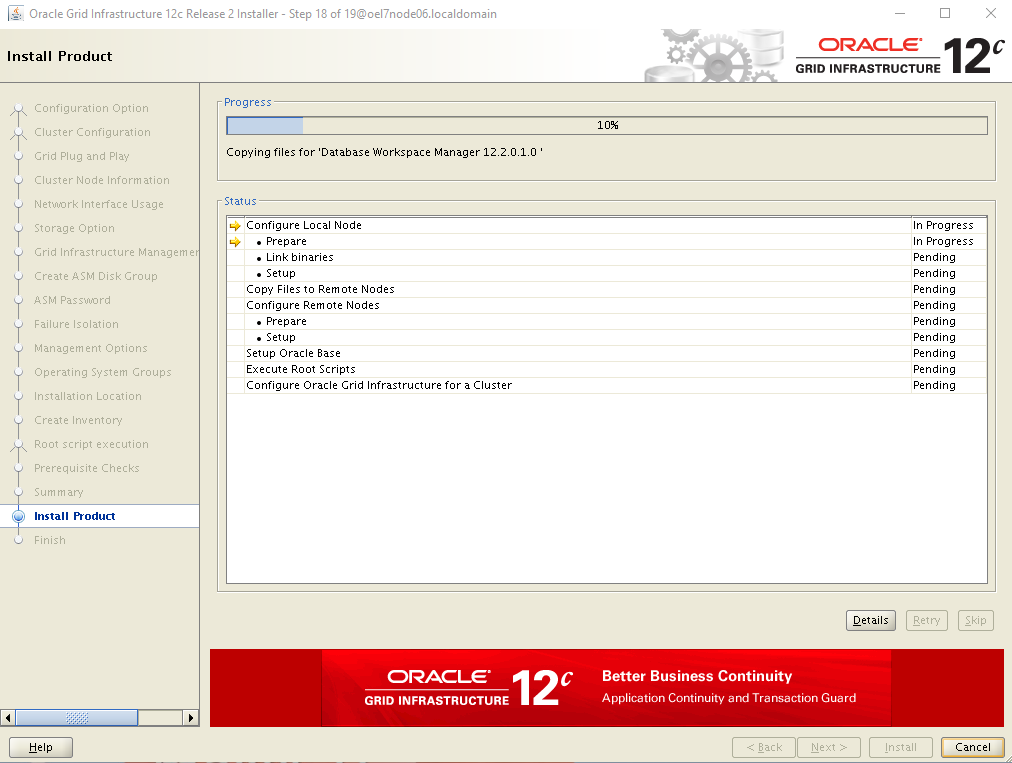This screenshot has height=763, width=1012.
Task: Select the Summary step in sidebar
Action: [59, 492]
